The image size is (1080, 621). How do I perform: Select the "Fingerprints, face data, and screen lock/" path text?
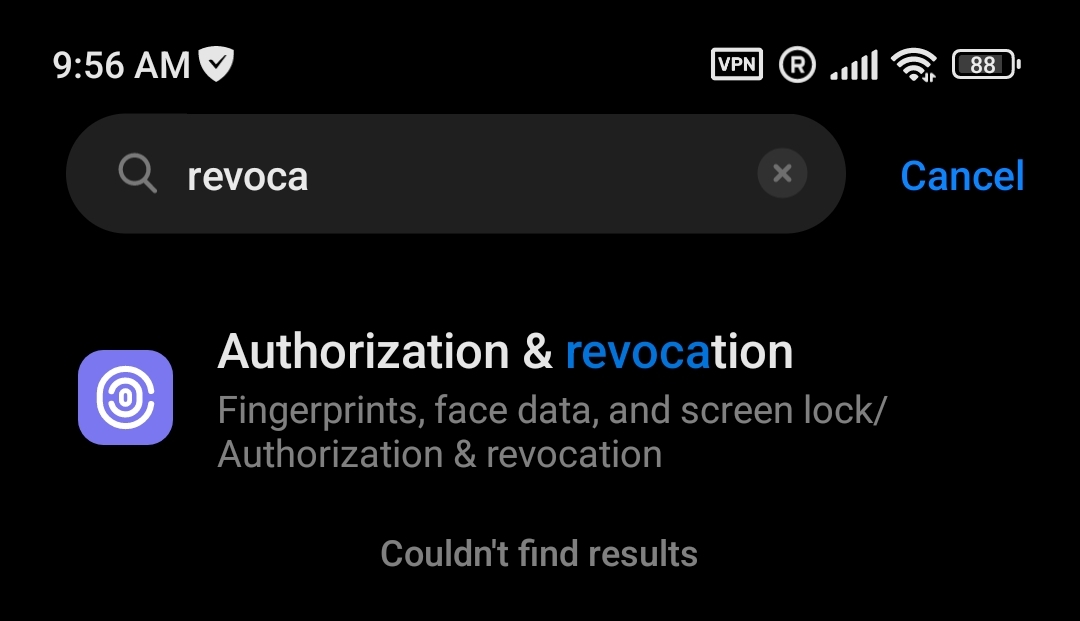click(x=552, y=410)
